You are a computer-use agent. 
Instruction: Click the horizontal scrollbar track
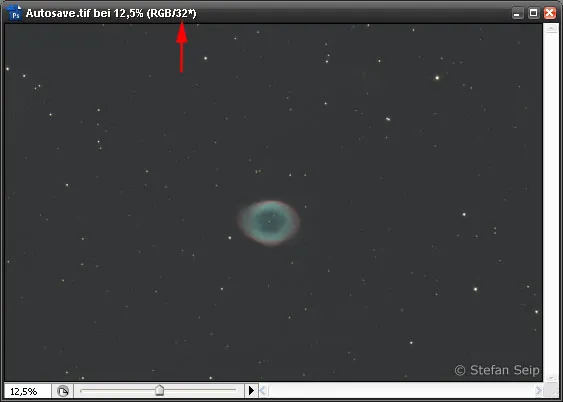tap(400, 390)
